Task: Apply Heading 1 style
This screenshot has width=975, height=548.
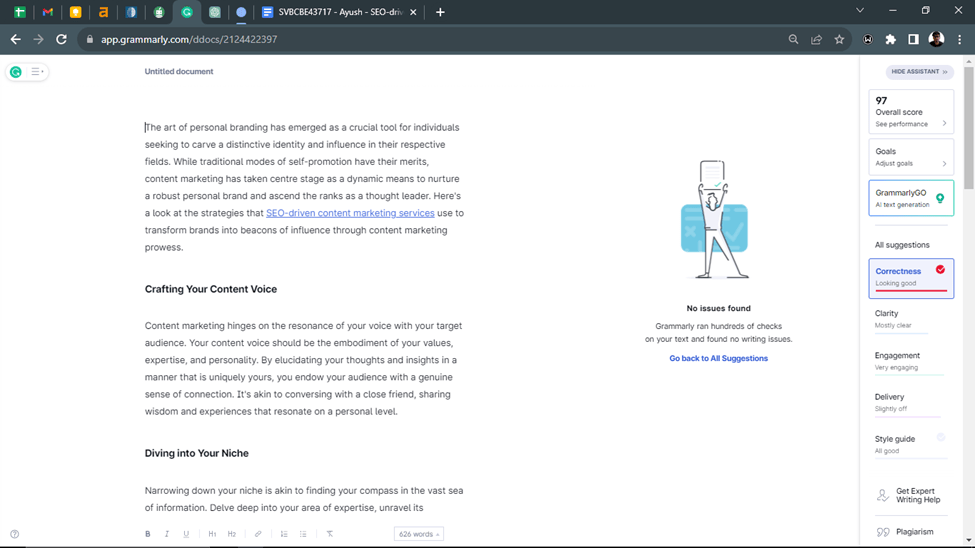Action: tap(212, 534)
